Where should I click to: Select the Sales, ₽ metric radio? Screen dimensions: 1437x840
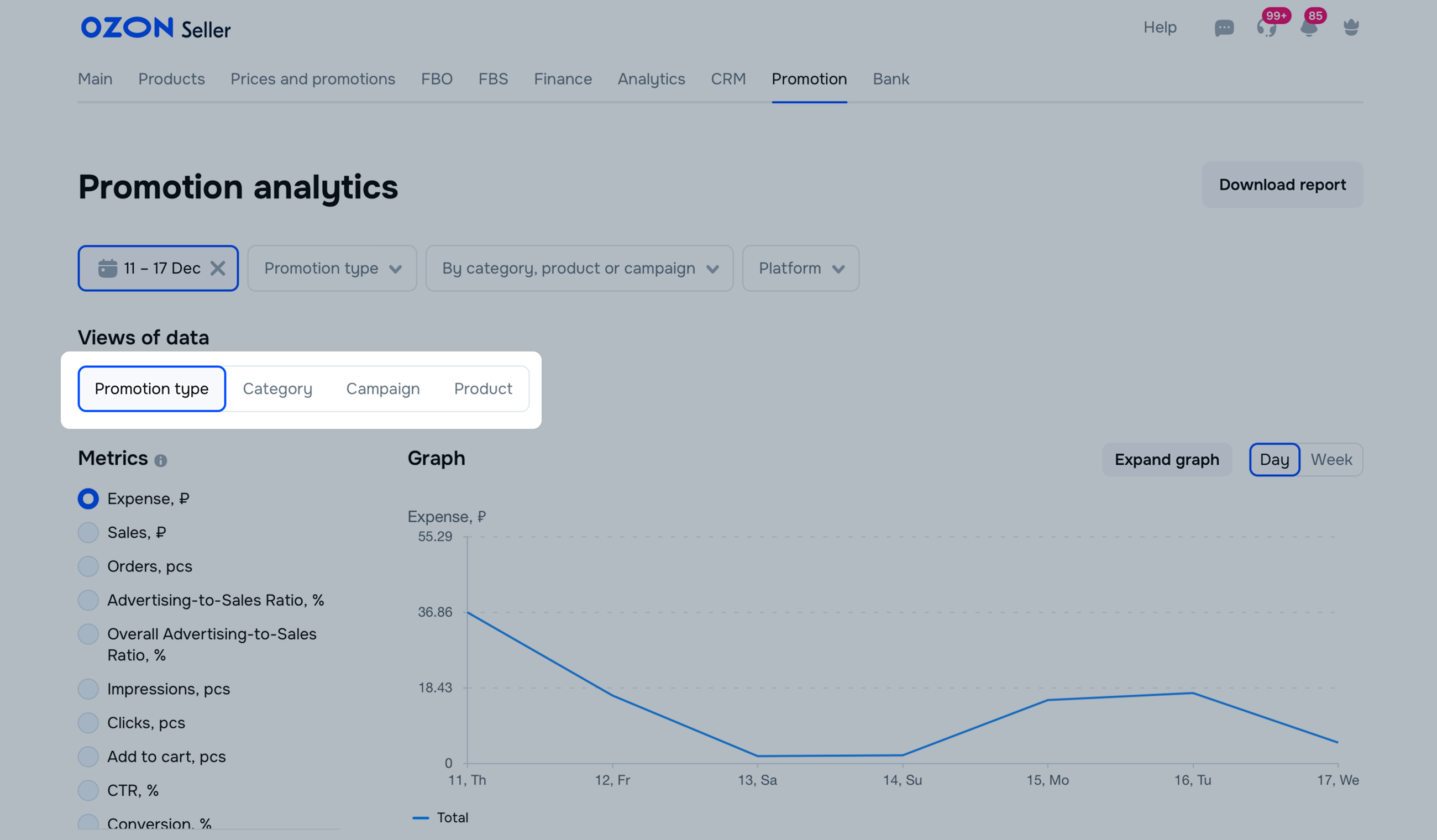coord(88,533)
